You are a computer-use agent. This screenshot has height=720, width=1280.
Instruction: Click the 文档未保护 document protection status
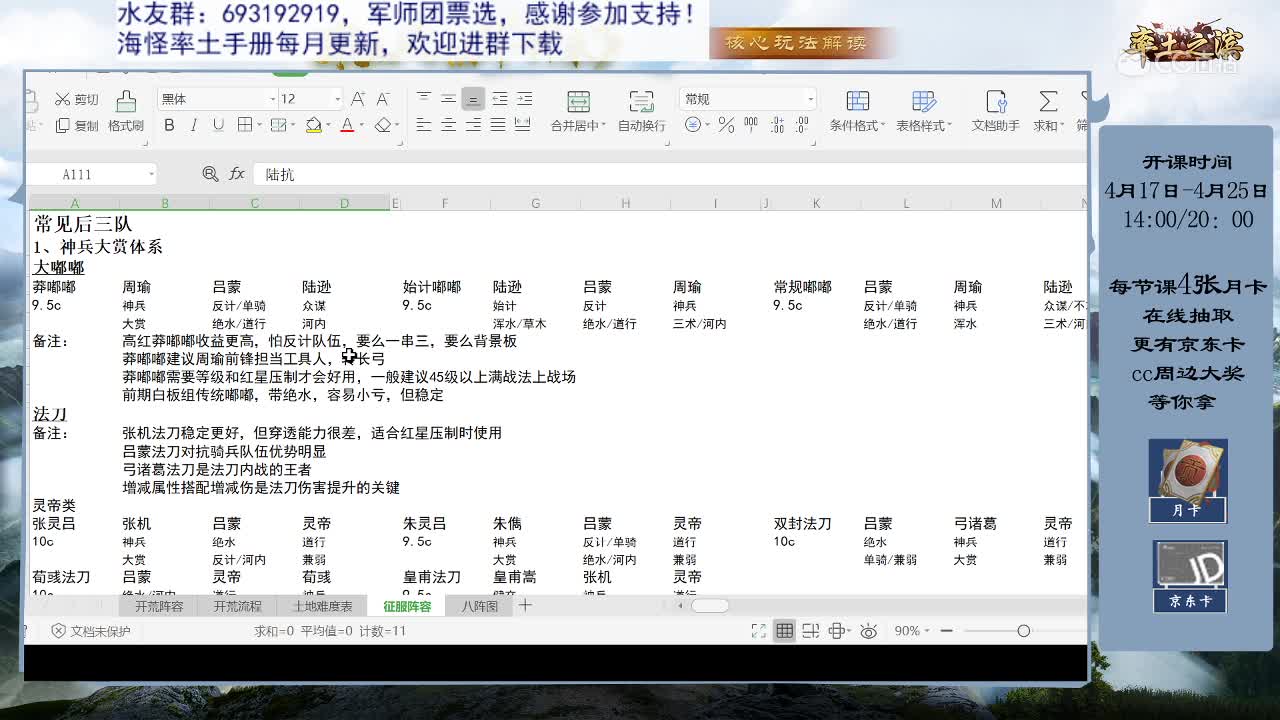91,631
